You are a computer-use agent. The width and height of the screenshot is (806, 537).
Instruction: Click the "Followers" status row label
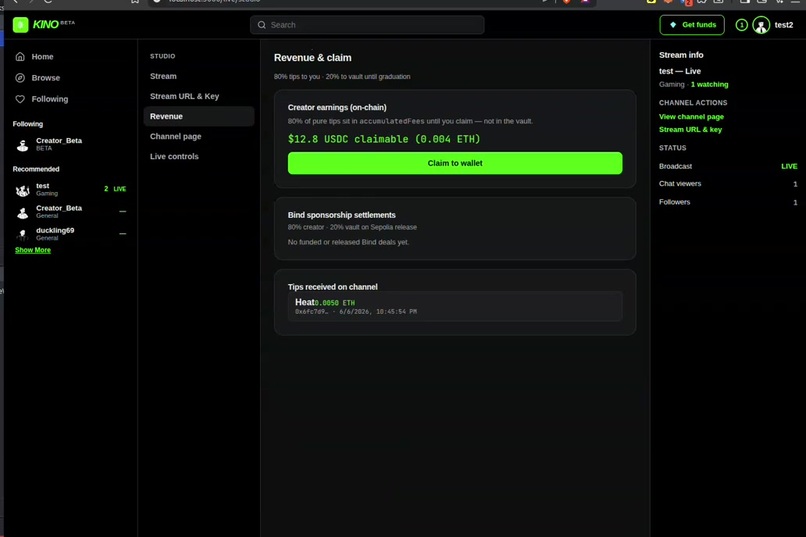[x=674, y=202]
